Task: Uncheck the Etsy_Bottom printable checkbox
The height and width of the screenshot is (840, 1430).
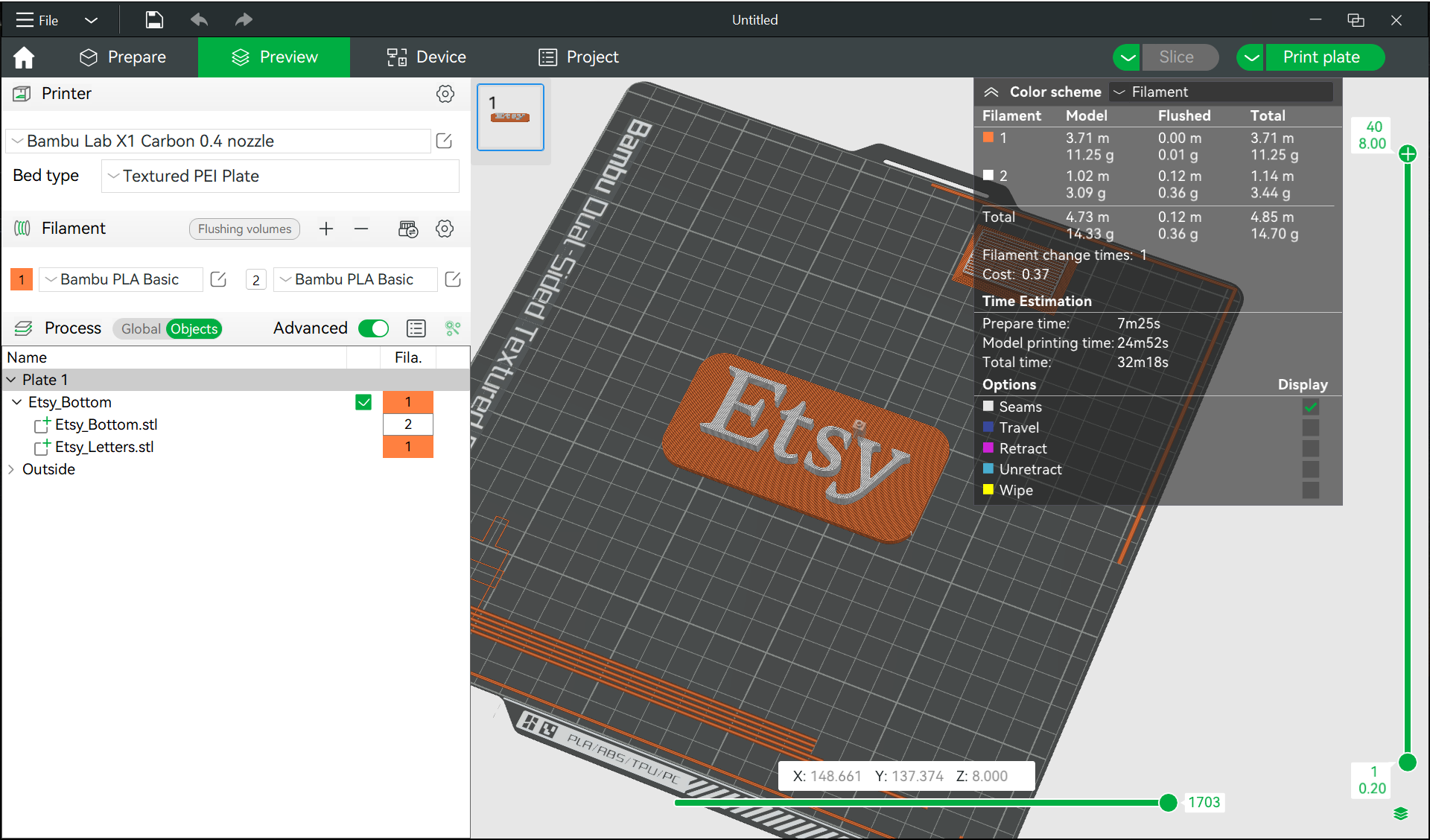Action: point(363,402)
